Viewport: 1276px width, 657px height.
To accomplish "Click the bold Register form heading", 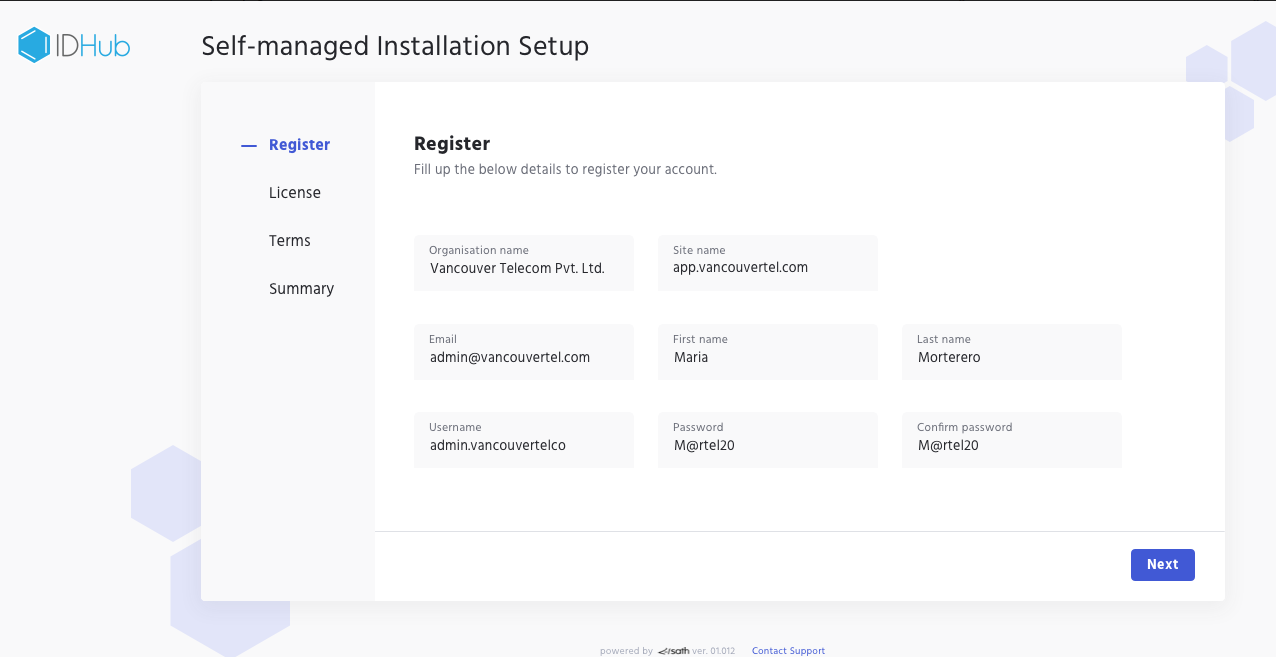I will [452, 143].
